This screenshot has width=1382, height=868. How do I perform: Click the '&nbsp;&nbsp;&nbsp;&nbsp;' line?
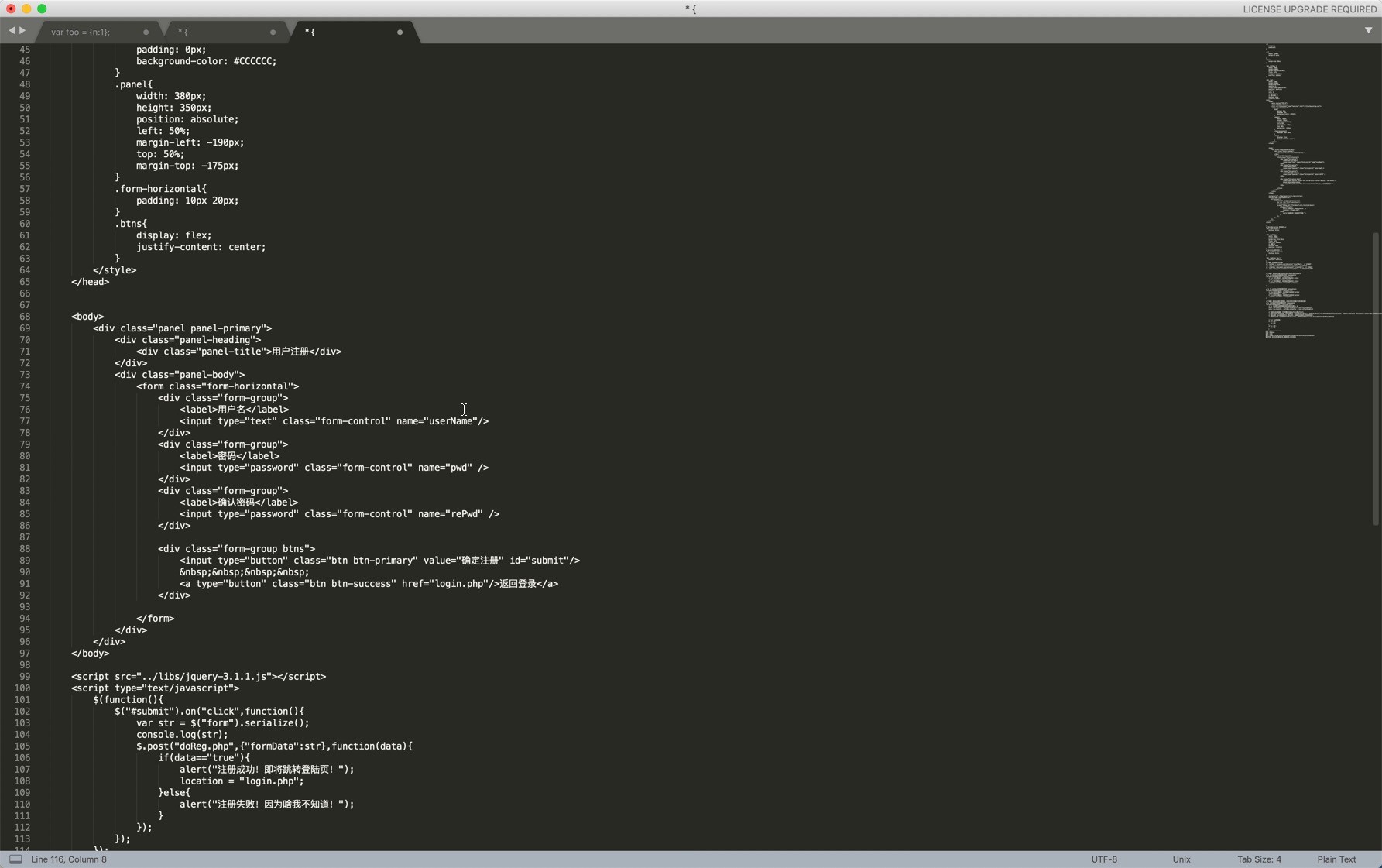pyautogui.click(x=244, y=572)
